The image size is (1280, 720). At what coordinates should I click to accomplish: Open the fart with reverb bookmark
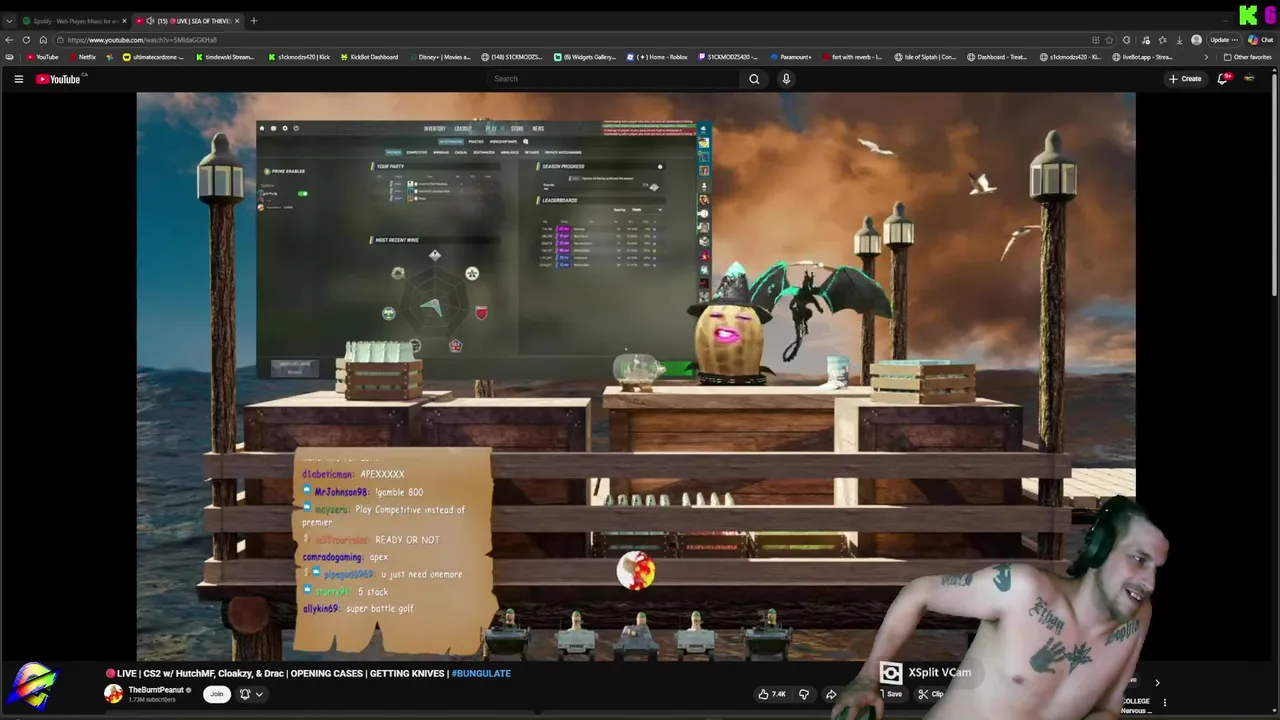click(x=852, y=57)
